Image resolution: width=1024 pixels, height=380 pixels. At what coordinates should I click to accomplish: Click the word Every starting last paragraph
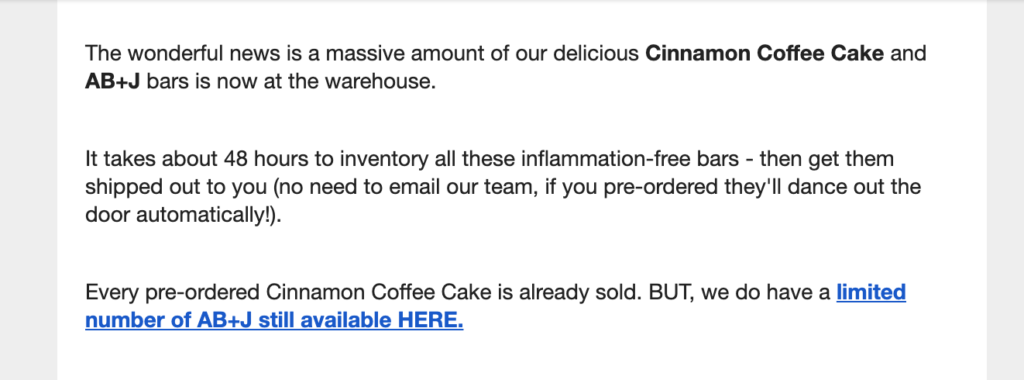tap(112, 292)
